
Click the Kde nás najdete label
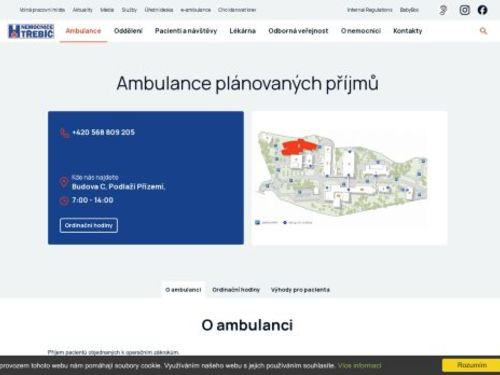[x=95, y=177]
